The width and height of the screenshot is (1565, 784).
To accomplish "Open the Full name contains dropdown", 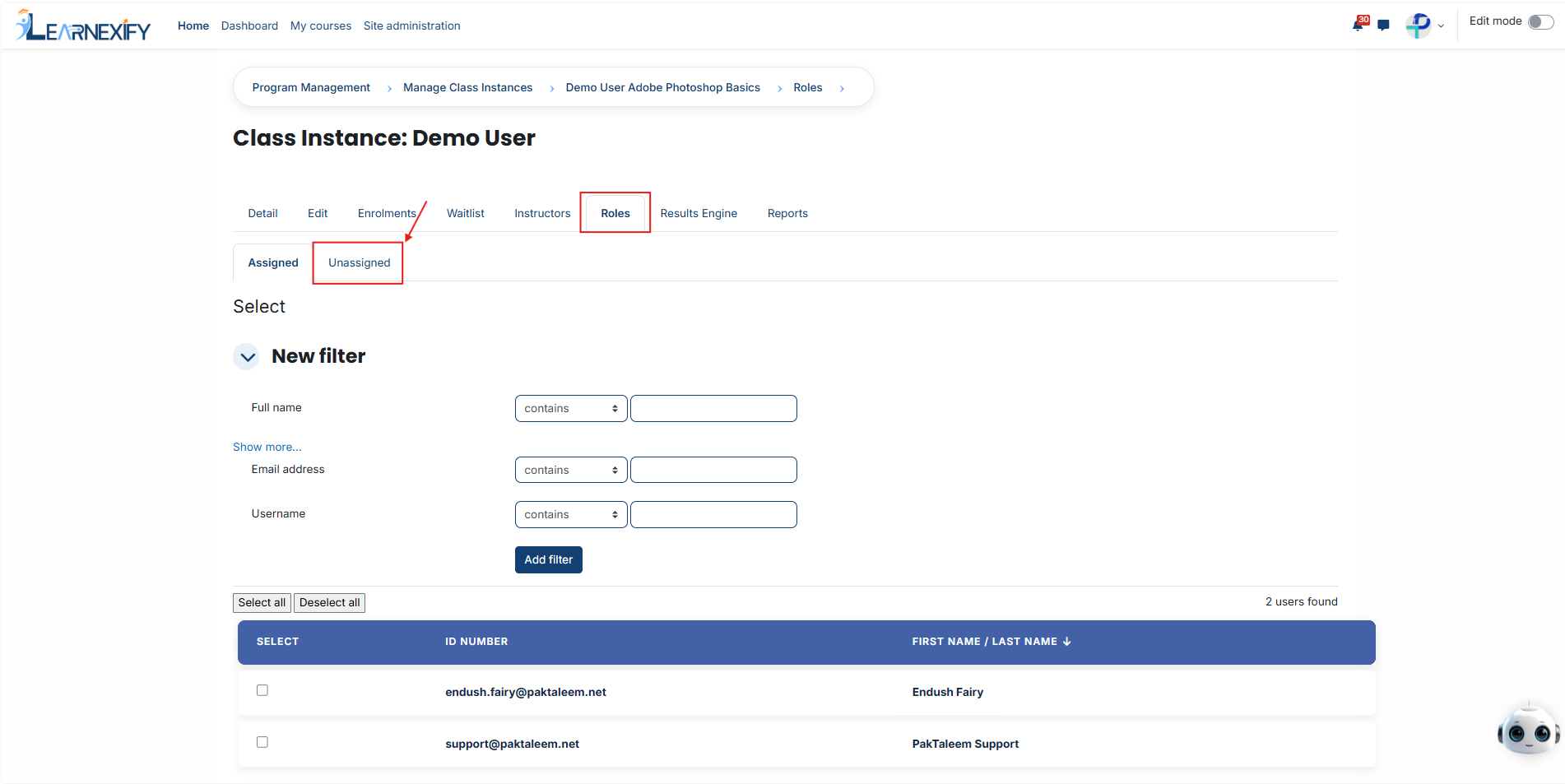I will point(571,409).
